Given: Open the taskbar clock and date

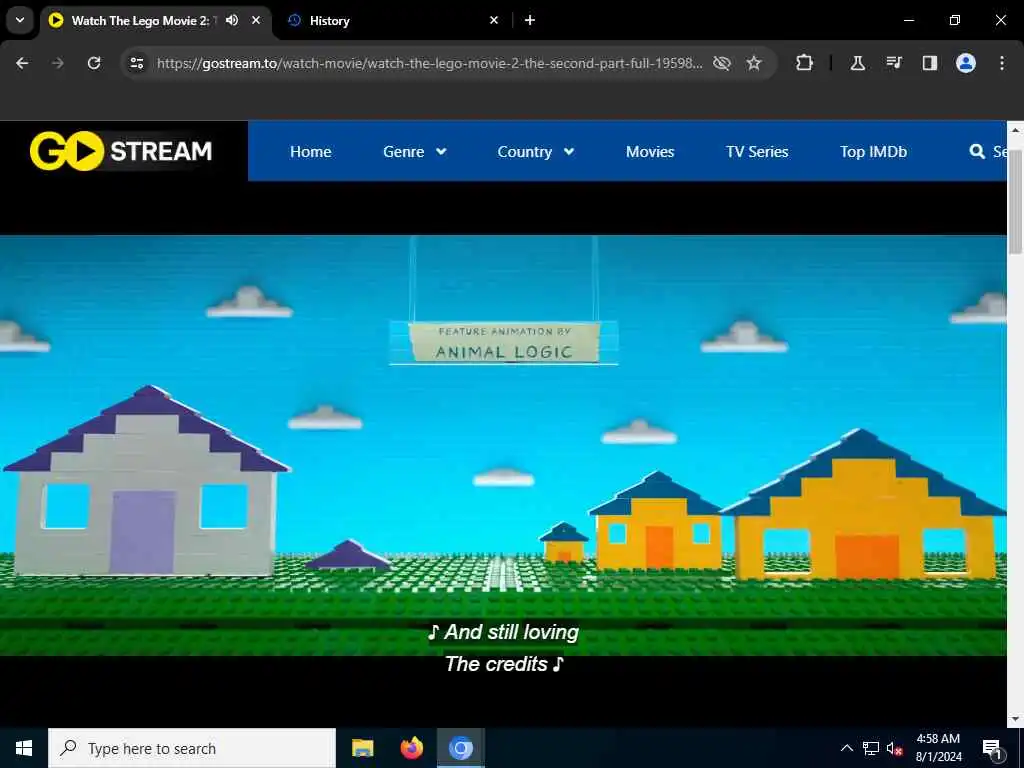Looking at the screenshot, I should [938, 748].
